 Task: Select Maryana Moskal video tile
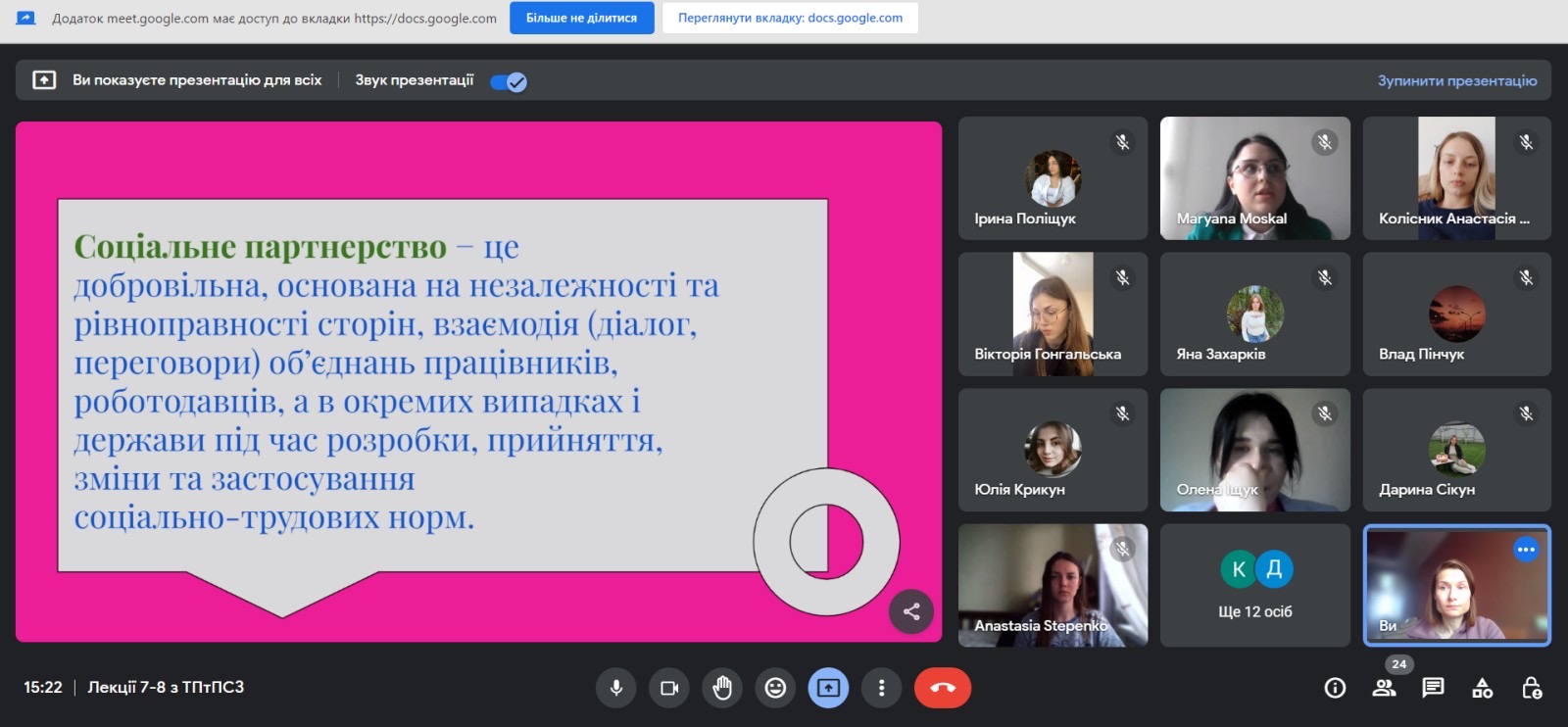(1254, 178)
